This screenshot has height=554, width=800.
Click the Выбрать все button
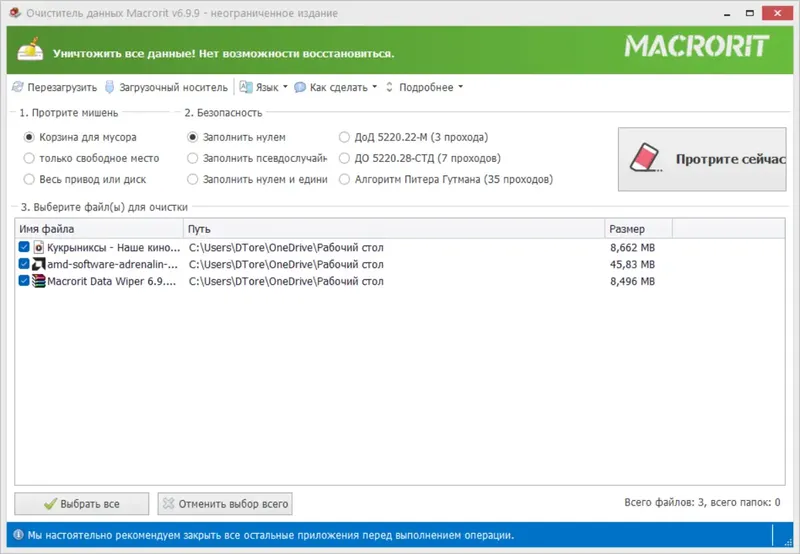tap(82, 504)
